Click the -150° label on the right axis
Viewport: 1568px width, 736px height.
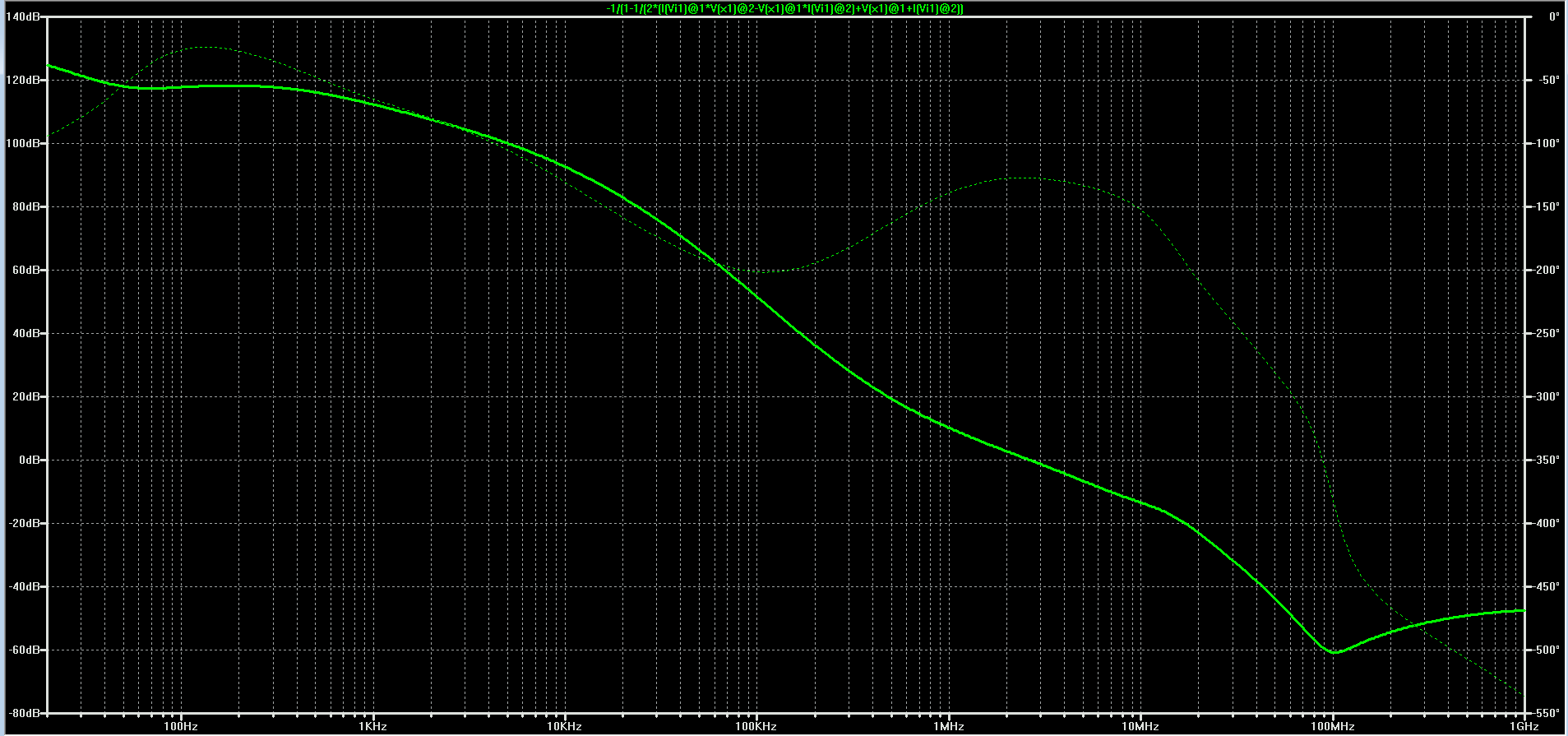pyautogui.click(x=1545, y=206)
